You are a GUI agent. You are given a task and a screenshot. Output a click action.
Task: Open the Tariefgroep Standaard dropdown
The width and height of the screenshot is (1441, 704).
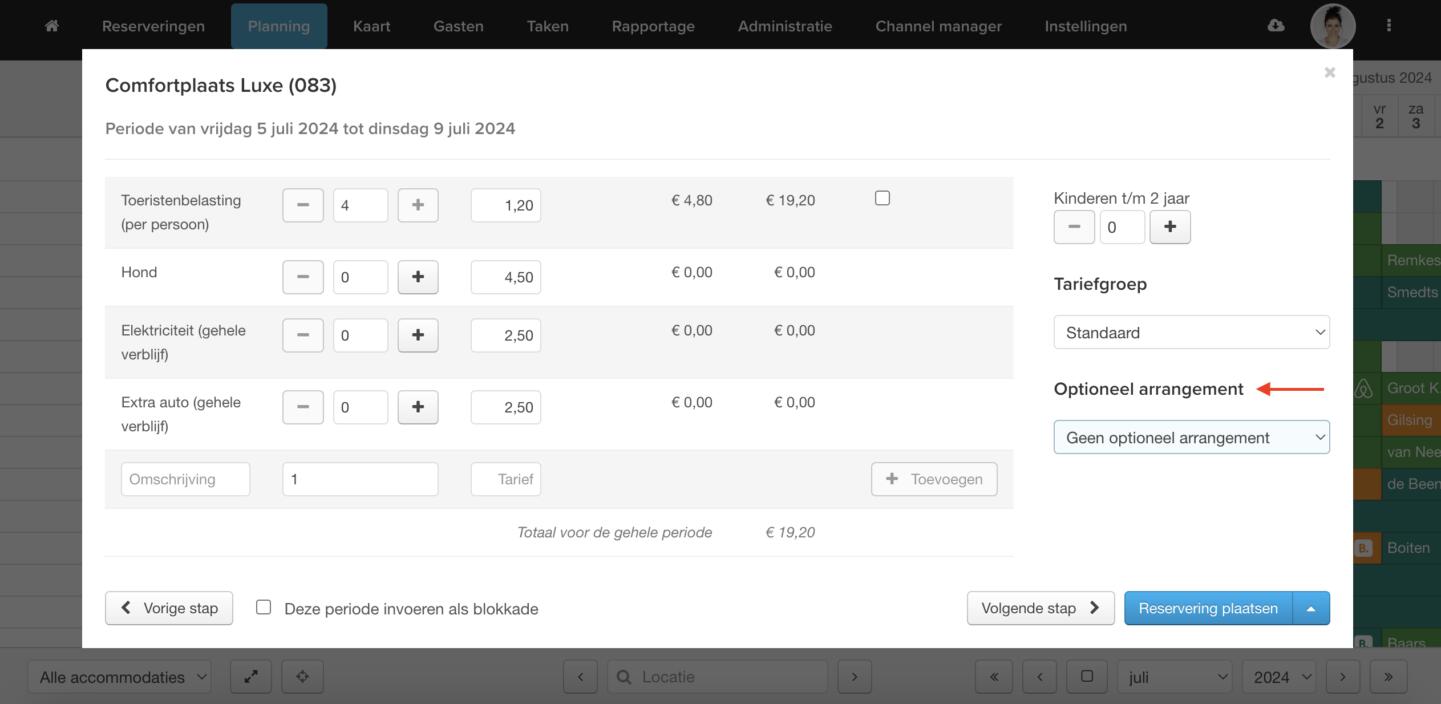[1191, 333]
